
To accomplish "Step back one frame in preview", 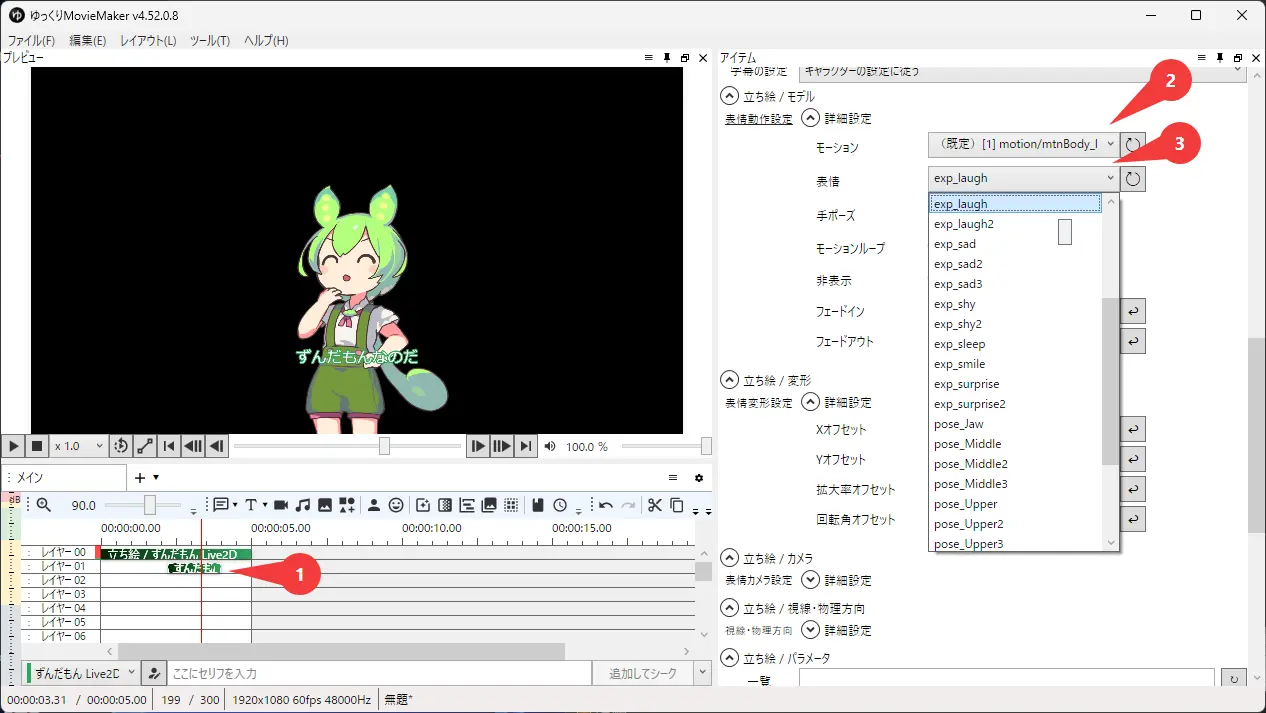I will [217, 446].
